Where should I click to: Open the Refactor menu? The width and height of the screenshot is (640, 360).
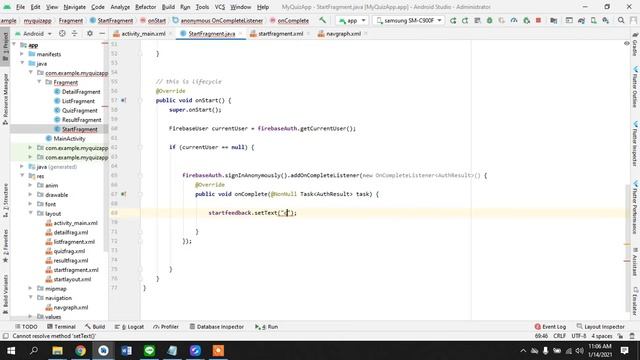(145, 7)
